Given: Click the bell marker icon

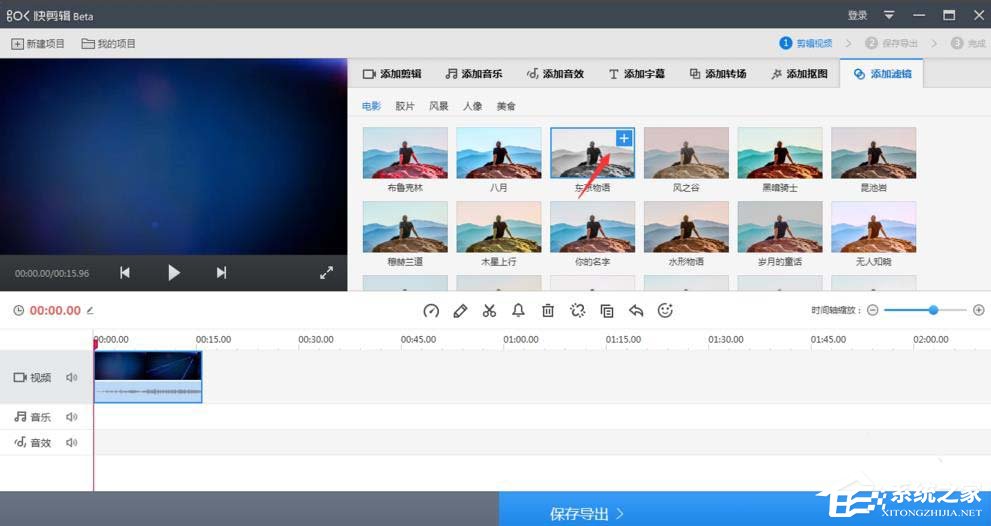Looking at the screenshot, I should [x=518, y=310].
